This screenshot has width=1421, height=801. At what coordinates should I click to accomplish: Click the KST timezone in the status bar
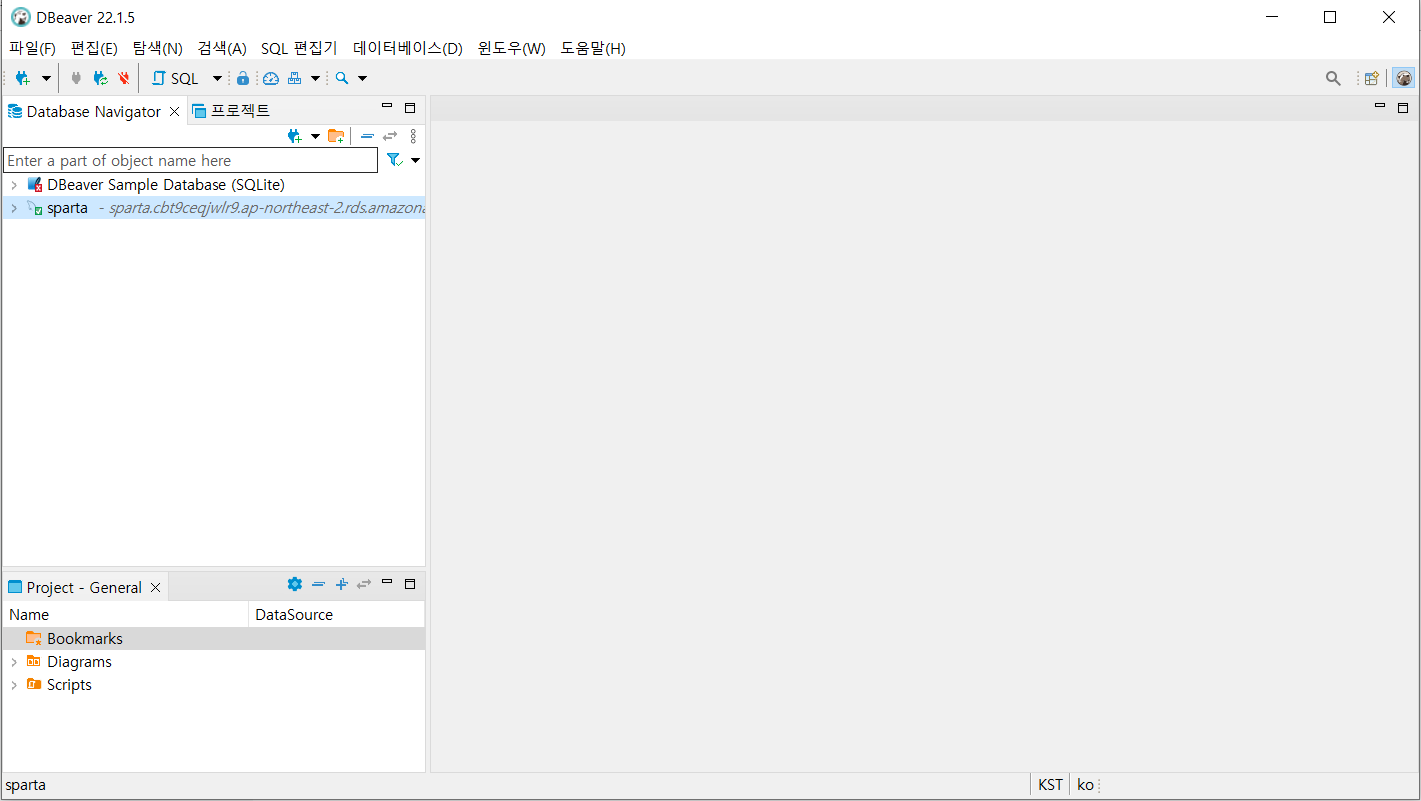click(x=1050, y=785)
